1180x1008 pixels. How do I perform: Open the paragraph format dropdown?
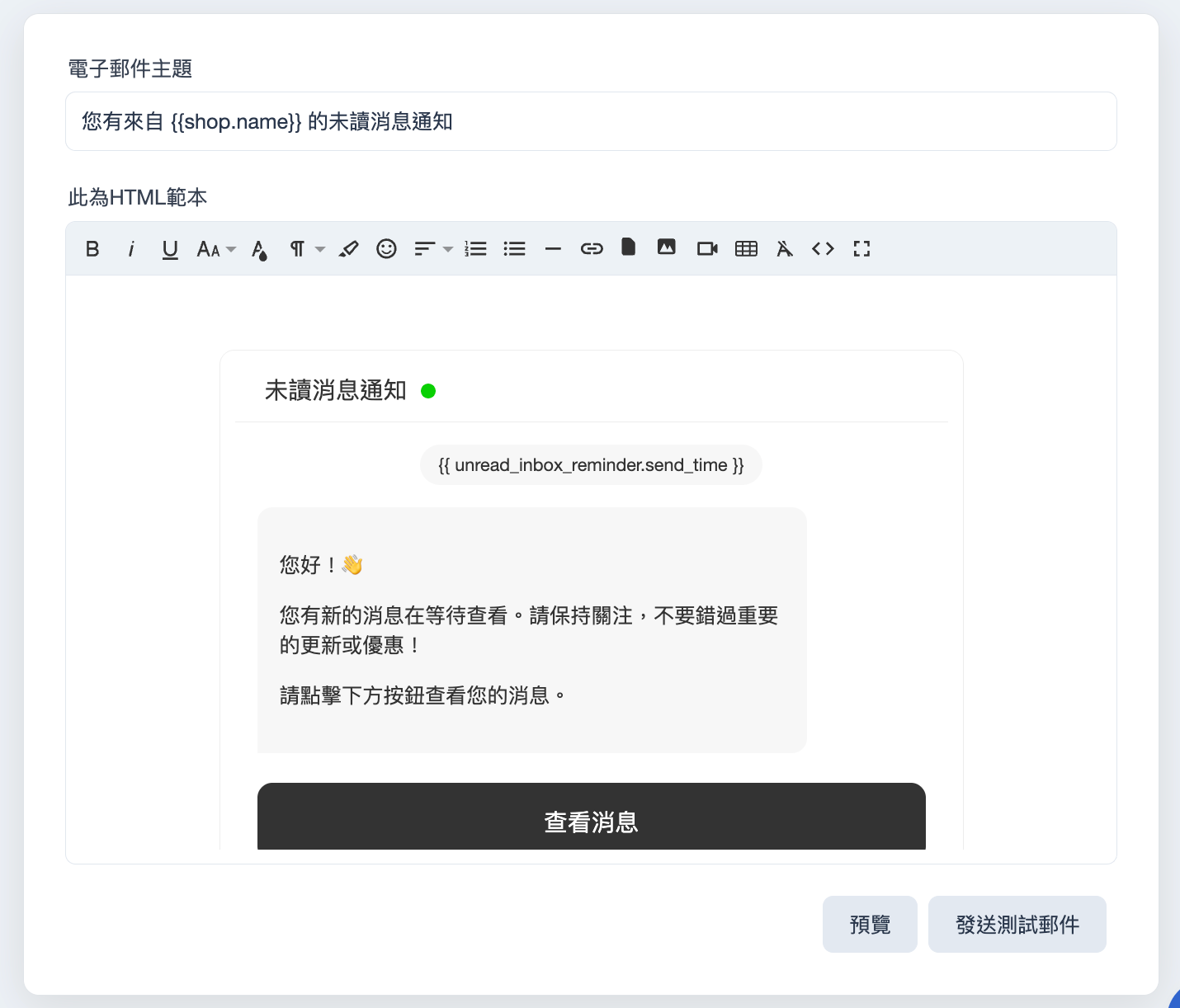pyautogui.click(x=307, y=248)
